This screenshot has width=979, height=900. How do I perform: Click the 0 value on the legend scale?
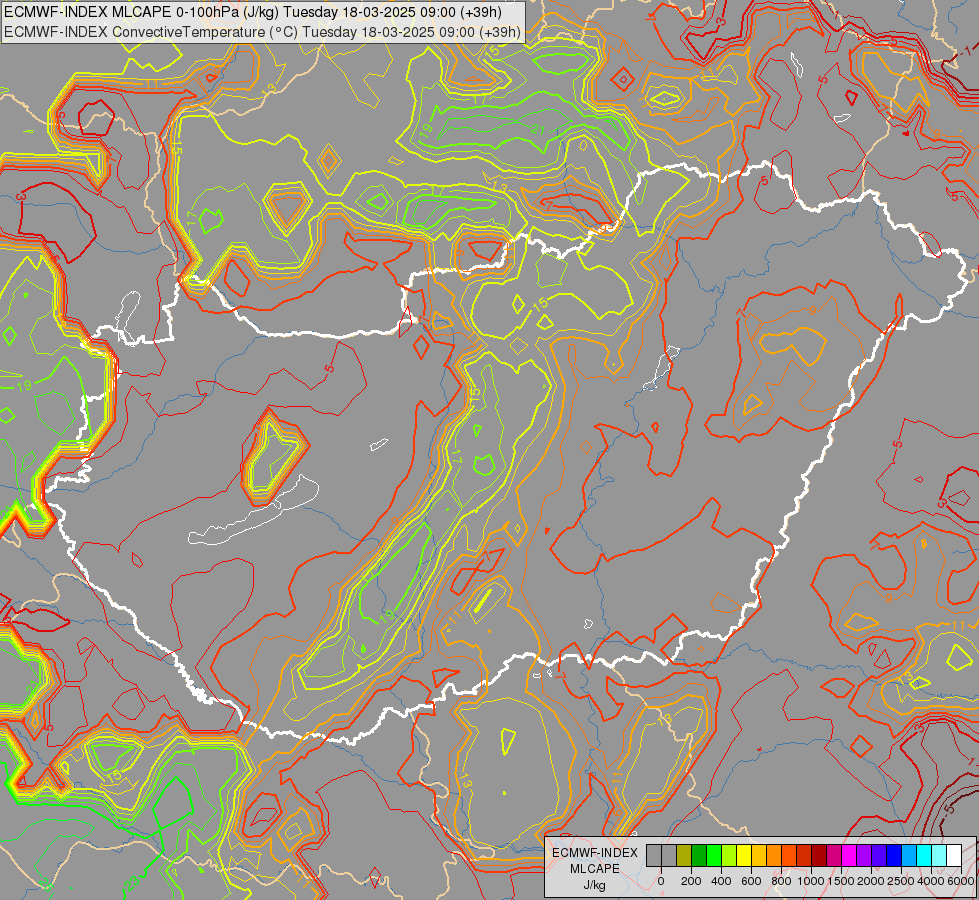pyautogui.click(x=661, y=881)
